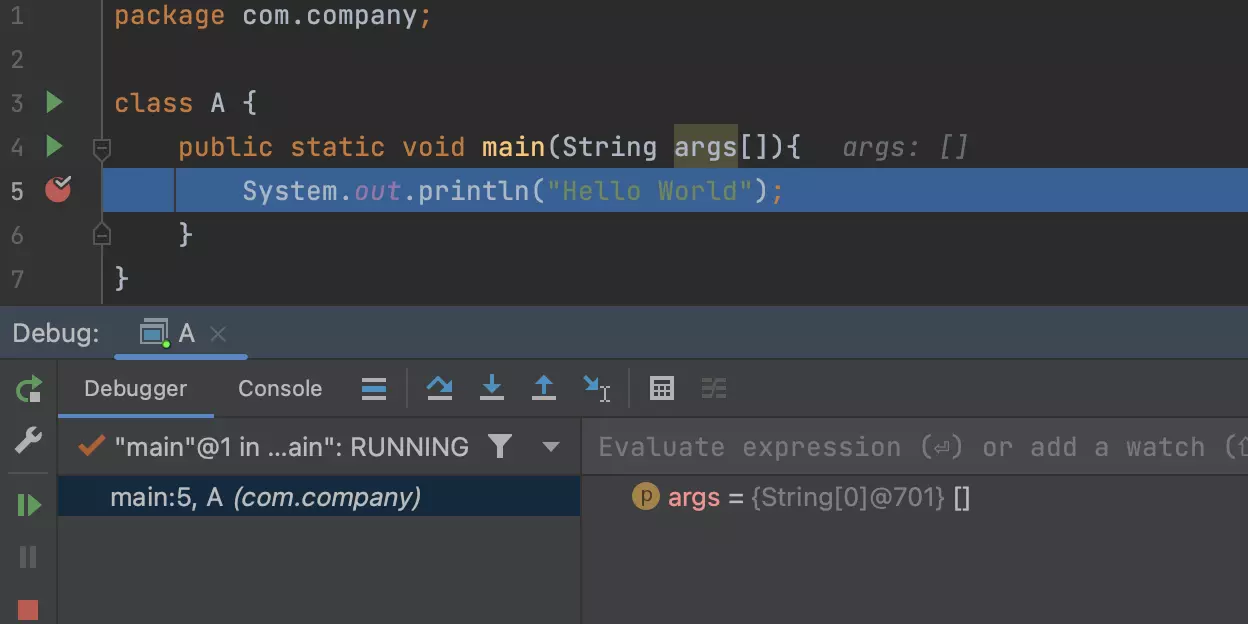Click the parameter icon beside args

point(646,497)
